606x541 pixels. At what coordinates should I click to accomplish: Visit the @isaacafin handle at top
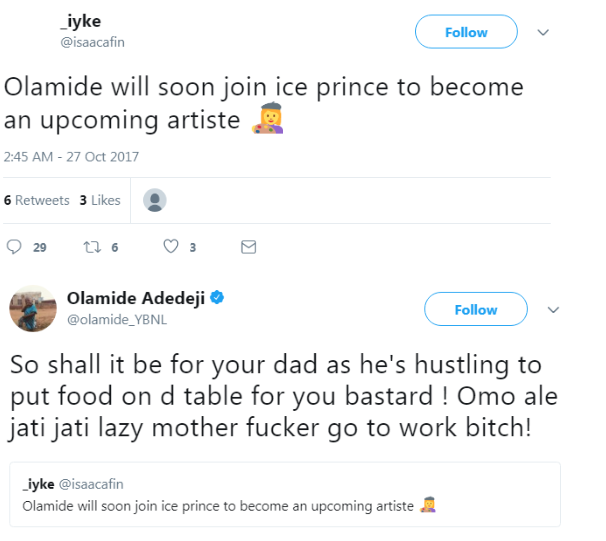click(x=92, y=42)
